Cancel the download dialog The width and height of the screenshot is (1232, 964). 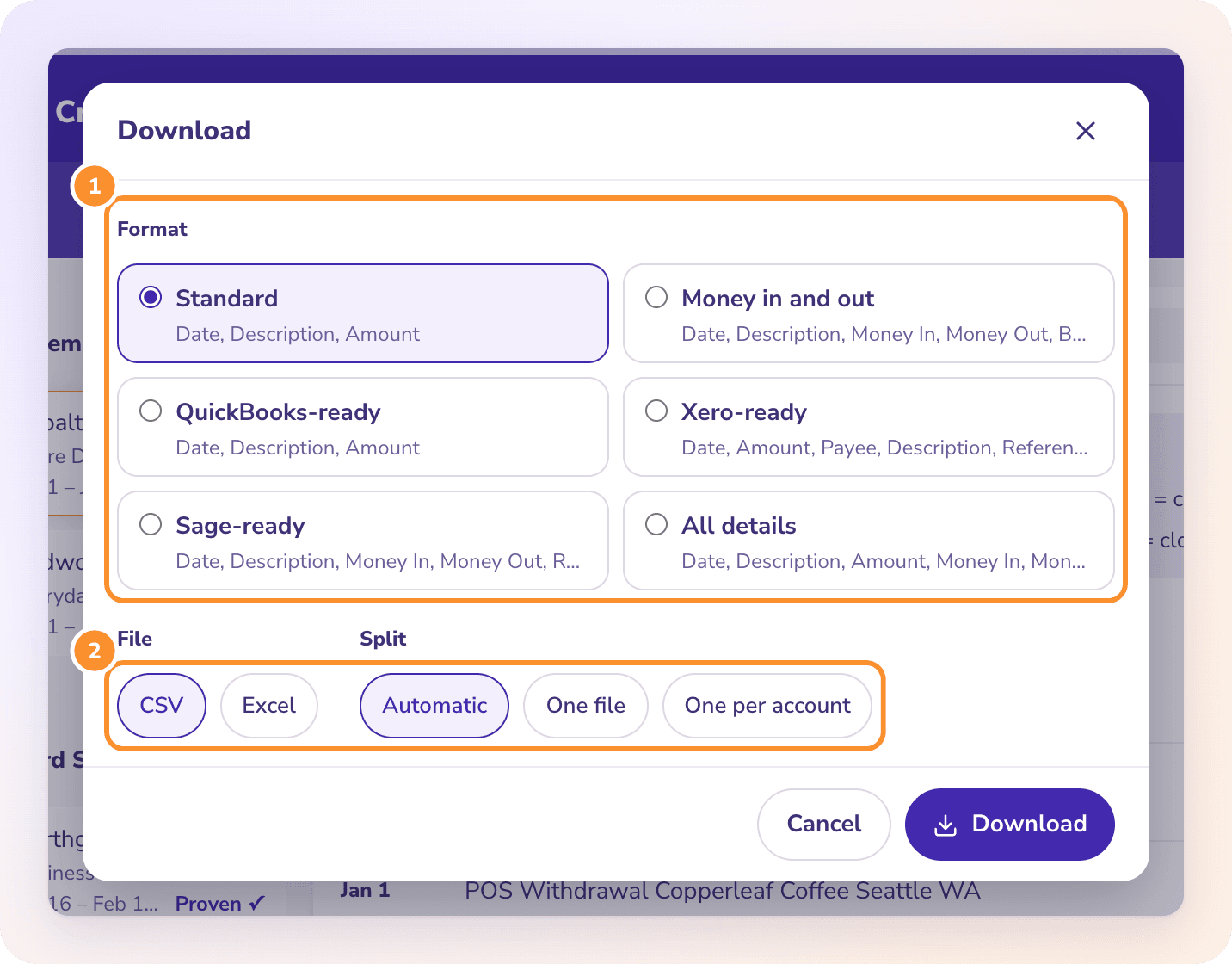pyautogui.click(x=824, y=825)
